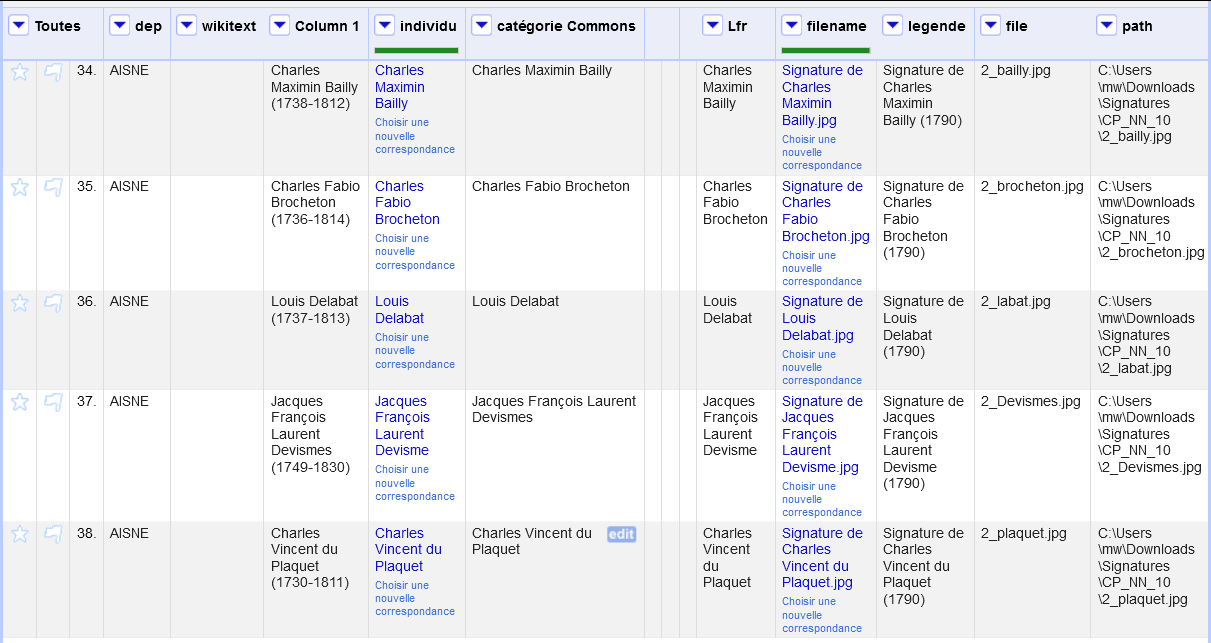1211x643 pixels.
Task: Select Column 1 cell Charles Fabio Brocheton (1736-1814)
Action: click(x=316, y=233)
